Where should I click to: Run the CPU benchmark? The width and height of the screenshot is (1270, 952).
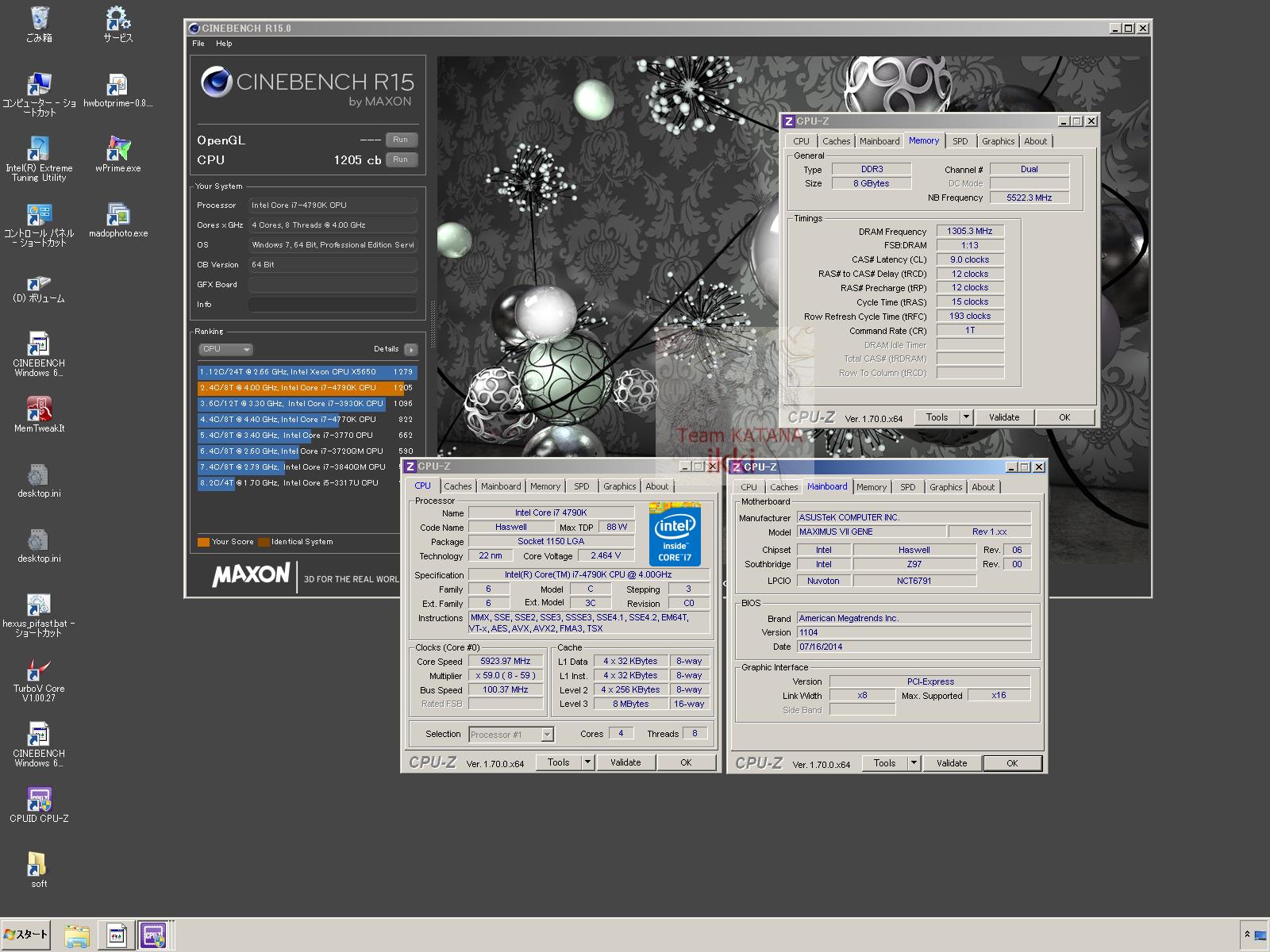[401, 159]
